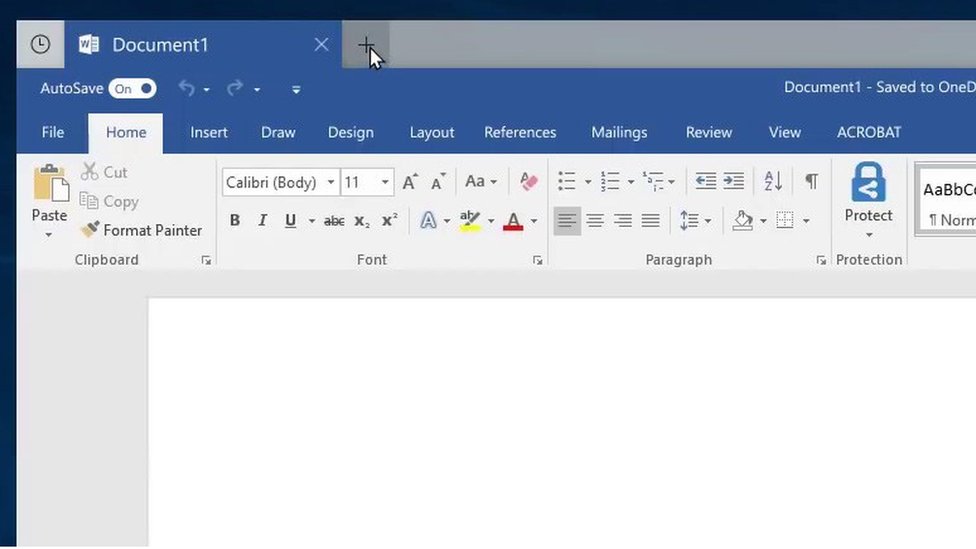976x549 pixels.
Task: Open the Mailings tab
Action: [x=619, y=133]
